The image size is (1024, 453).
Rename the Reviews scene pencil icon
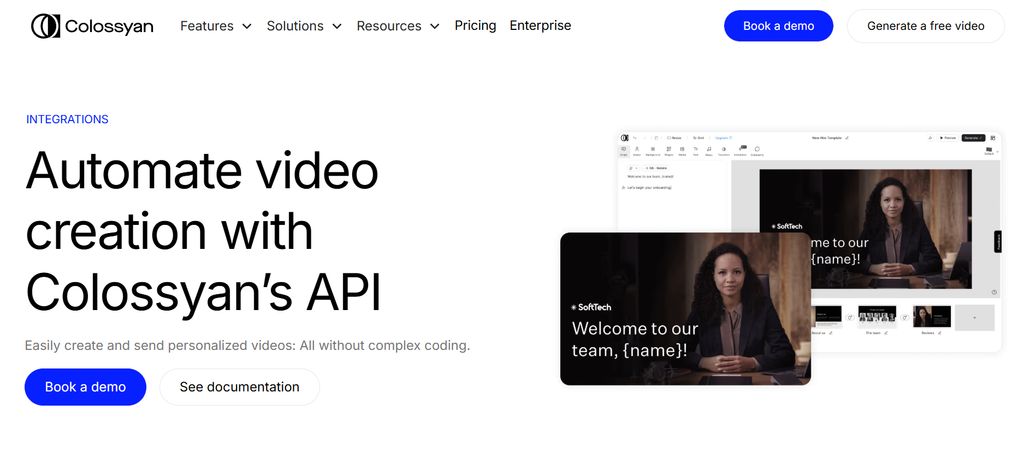940,333
